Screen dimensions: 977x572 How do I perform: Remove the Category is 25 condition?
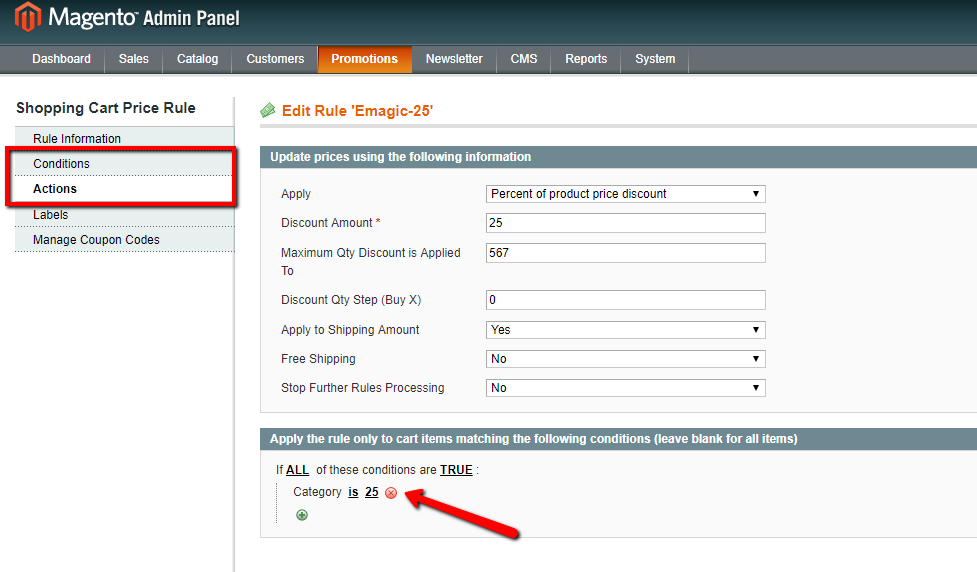[391, 493]
